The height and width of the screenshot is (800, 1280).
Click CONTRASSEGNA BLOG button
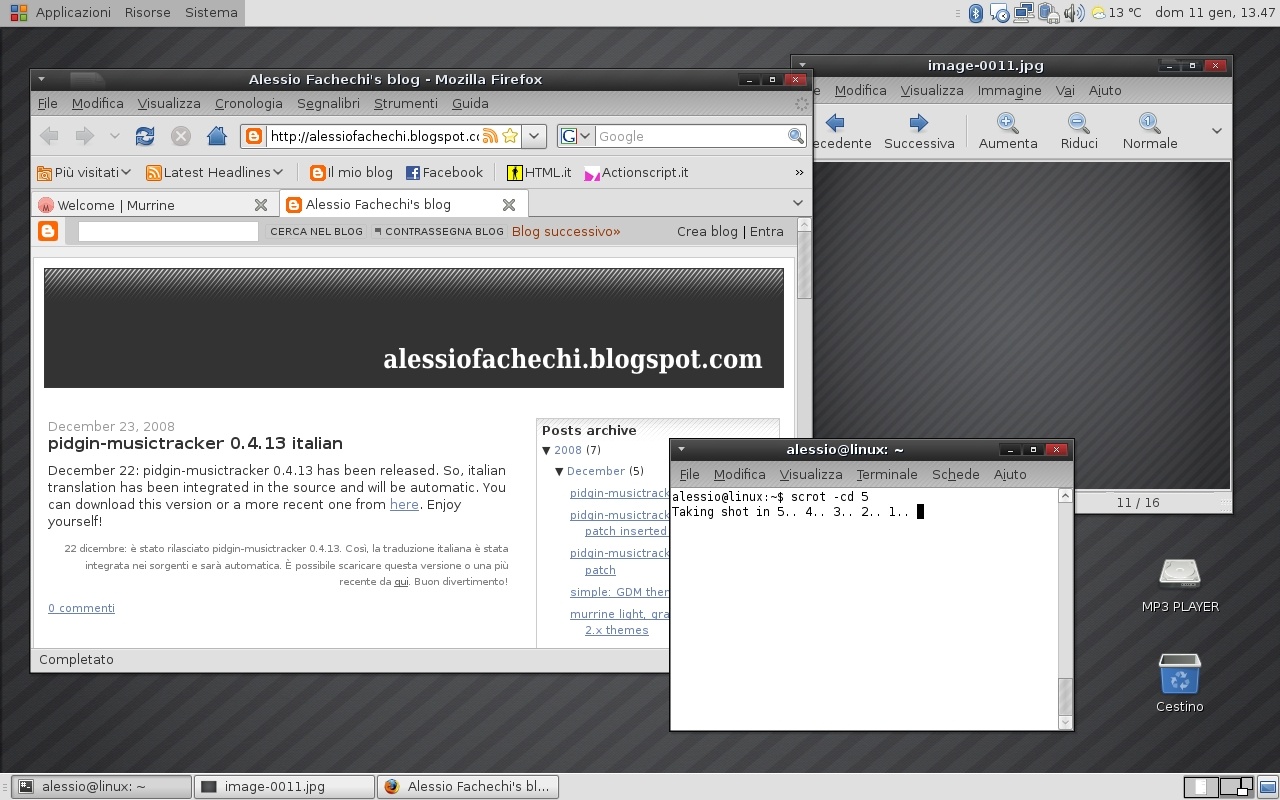pyautogui.click(x=440, y=231)
